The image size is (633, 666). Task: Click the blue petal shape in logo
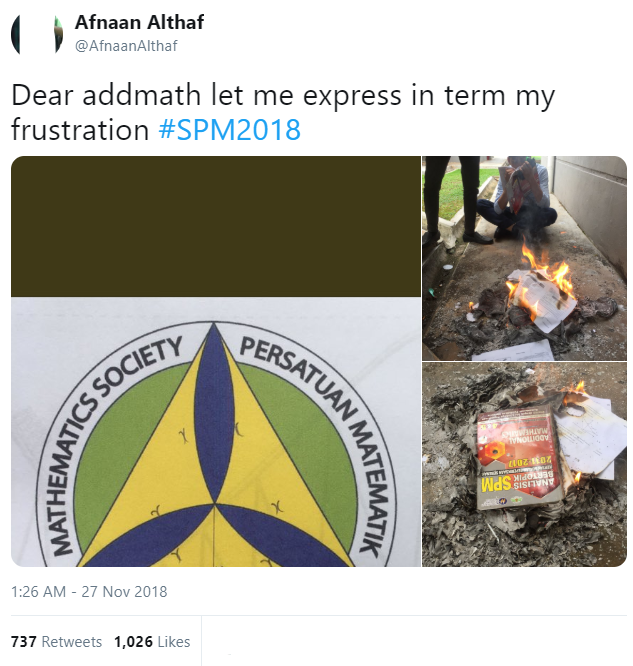pos(215,414)
